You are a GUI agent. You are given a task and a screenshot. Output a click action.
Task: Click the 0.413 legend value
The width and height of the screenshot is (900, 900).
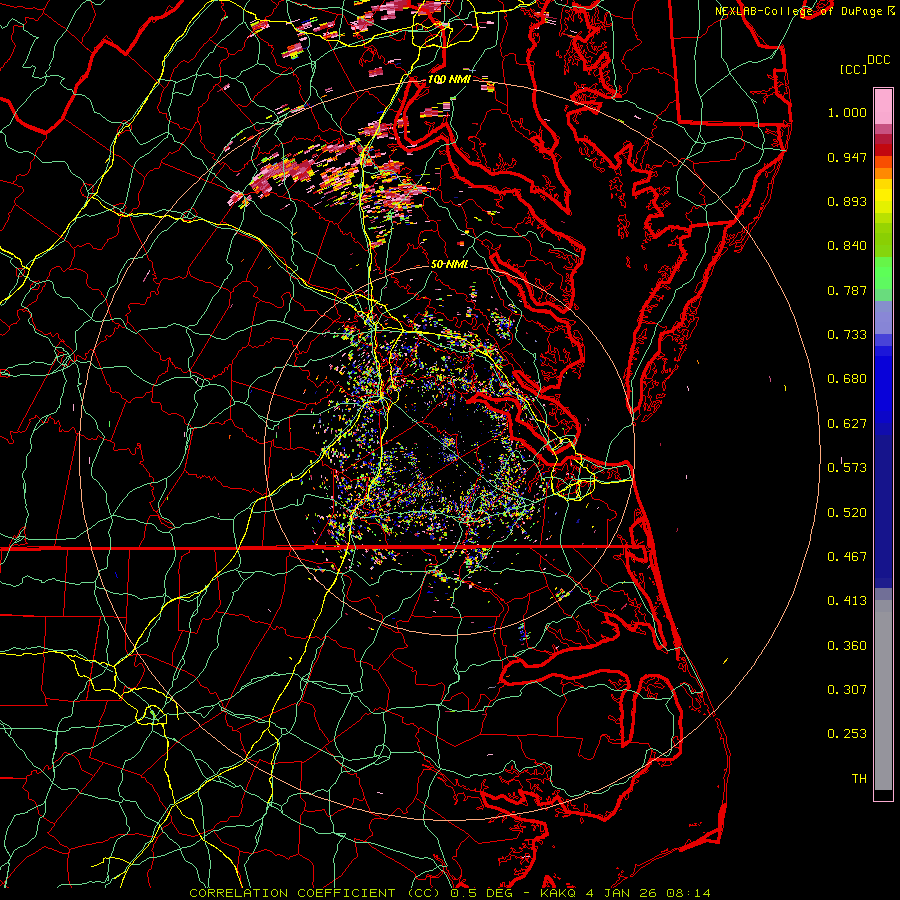[847, 600]
